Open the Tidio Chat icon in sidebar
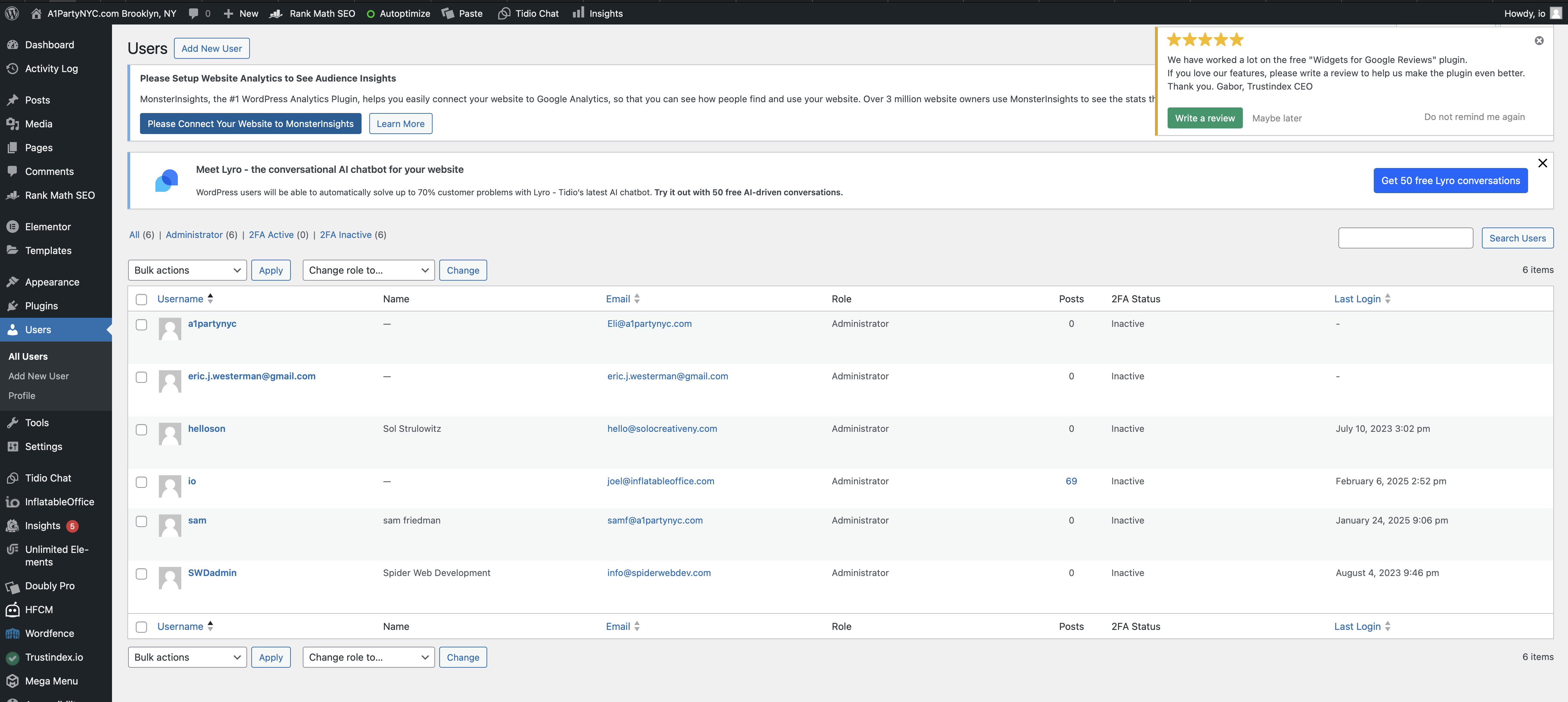Screen dimensions: 1568x702 pyautogui.click(x=12, y=478)
